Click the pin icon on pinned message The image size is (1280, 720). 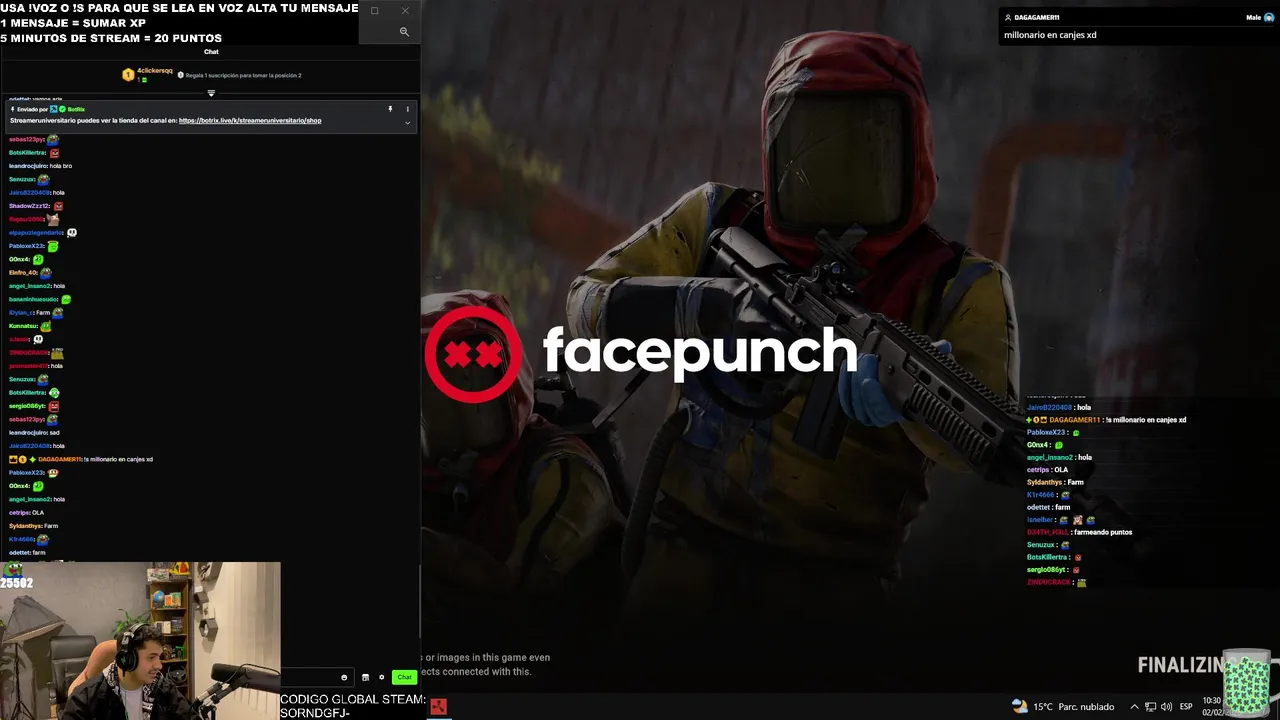click(x=390, y=109)
